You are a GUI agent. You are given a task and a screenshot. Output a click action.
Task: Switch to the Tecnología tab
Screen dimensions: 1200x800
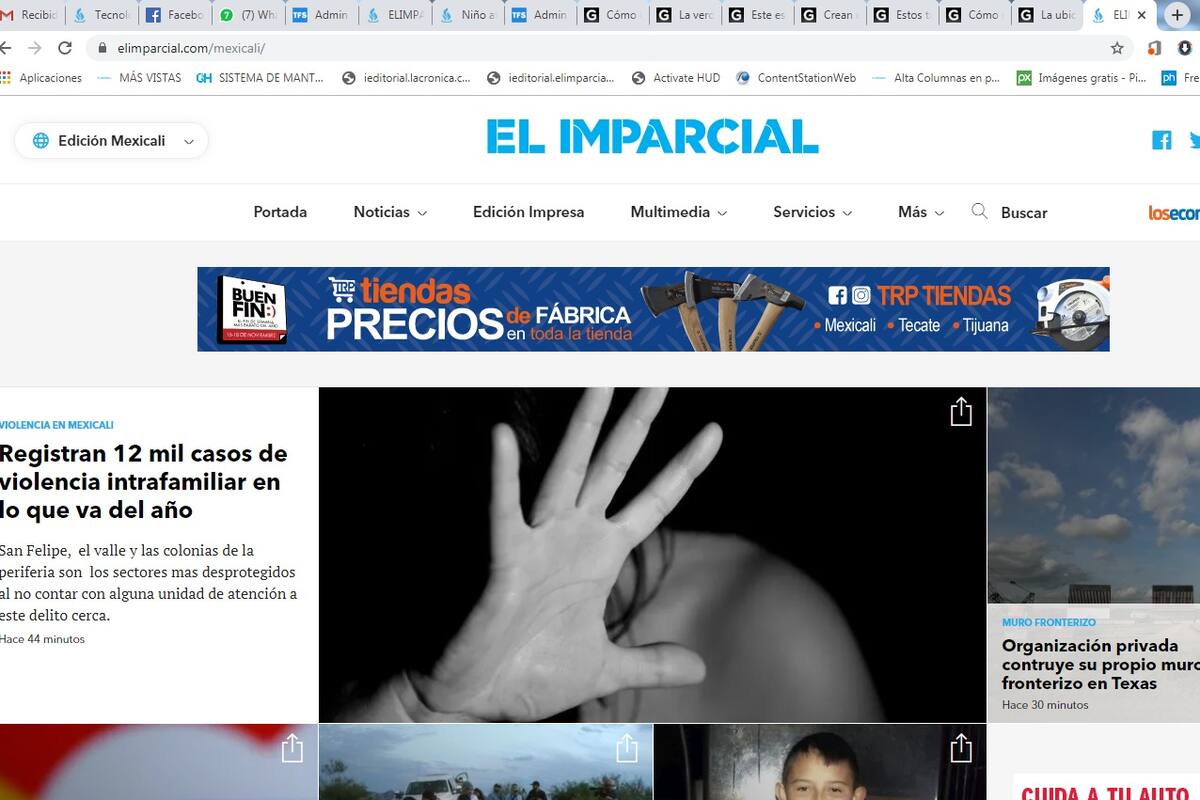102,15
